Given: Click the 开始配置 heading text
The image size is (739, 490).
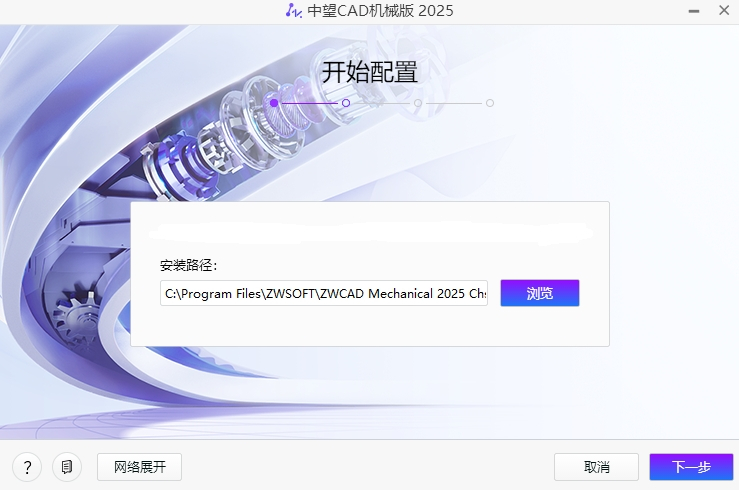Looking at the screenshot, I should (369, 72).
